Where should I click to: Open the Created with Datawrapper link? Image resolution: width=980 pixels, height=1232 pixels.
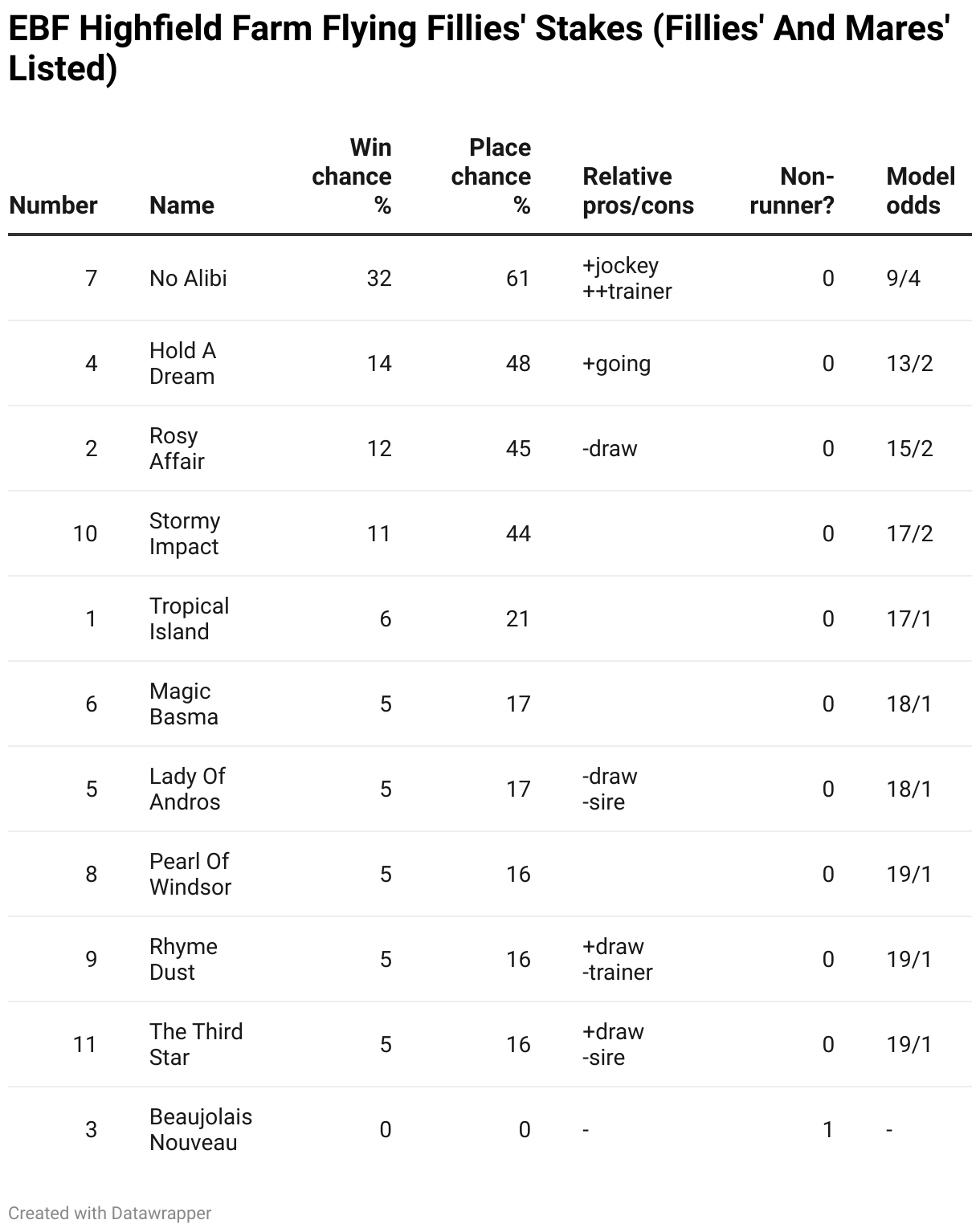point(110,1213)
